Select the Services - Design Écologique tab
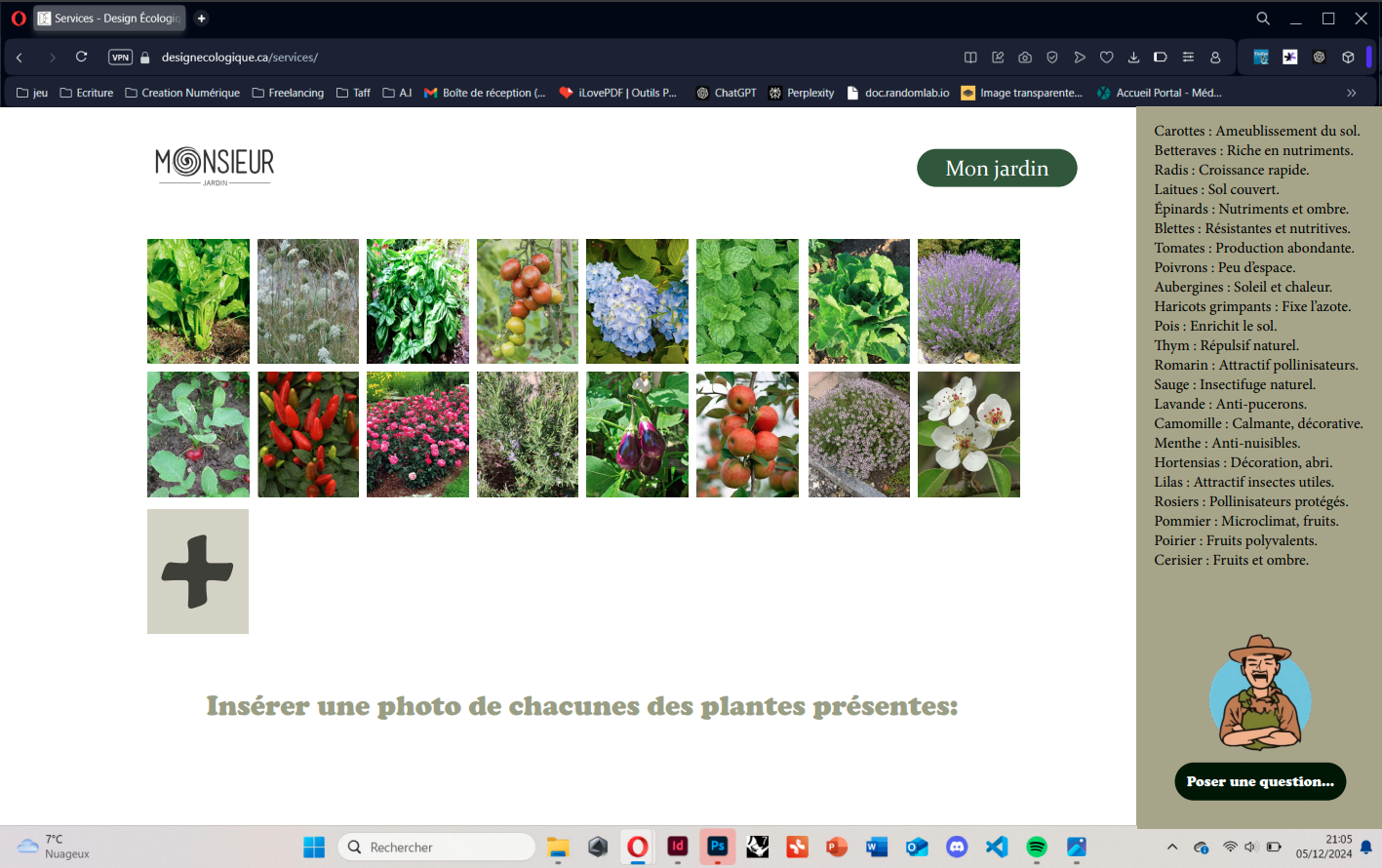Image resolution: width=1382 pixels, height=868 pixels. click(109, 18)
